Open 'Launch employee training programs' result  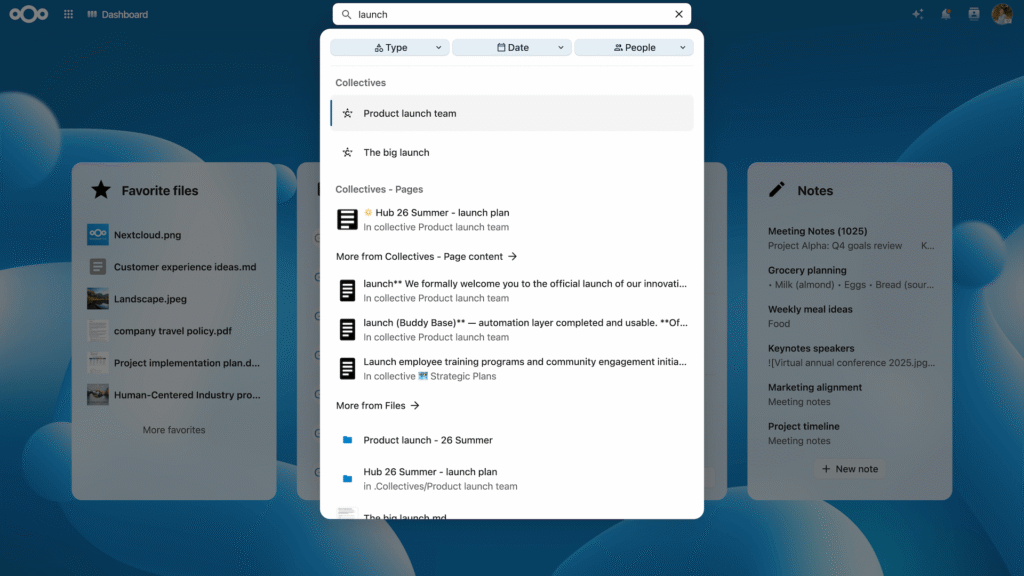pos(512,369)
